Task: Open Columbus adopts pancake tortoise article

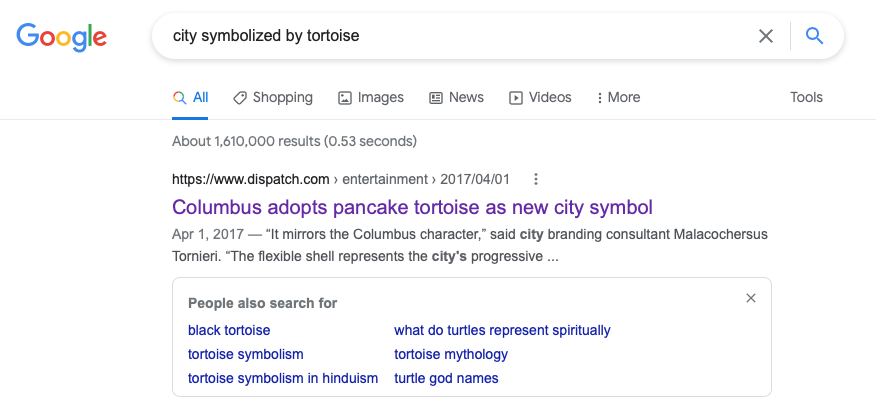Action: click(x=412, y=207)
